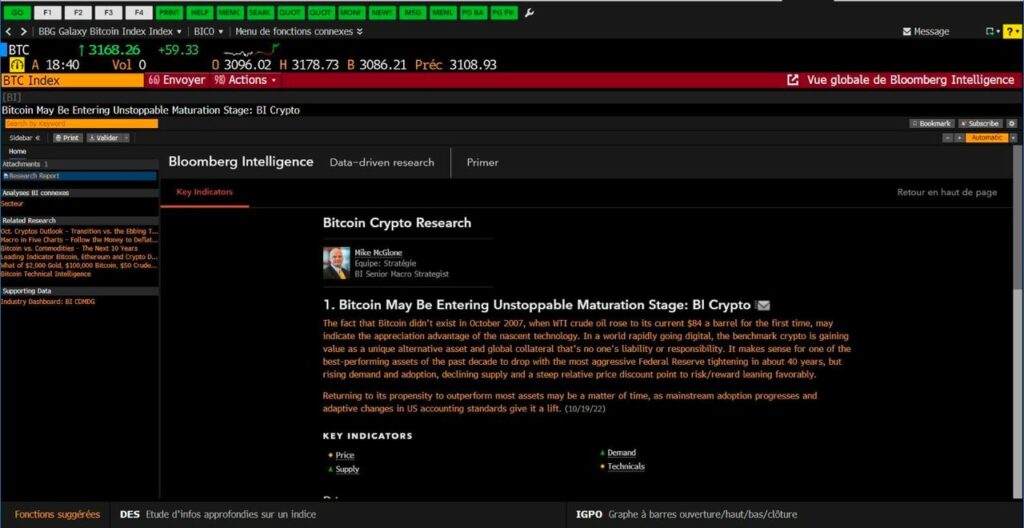This screenshot has height=528, width=1024.
Task: Toggle Subscribe for this research
Action: coord(980,124)
